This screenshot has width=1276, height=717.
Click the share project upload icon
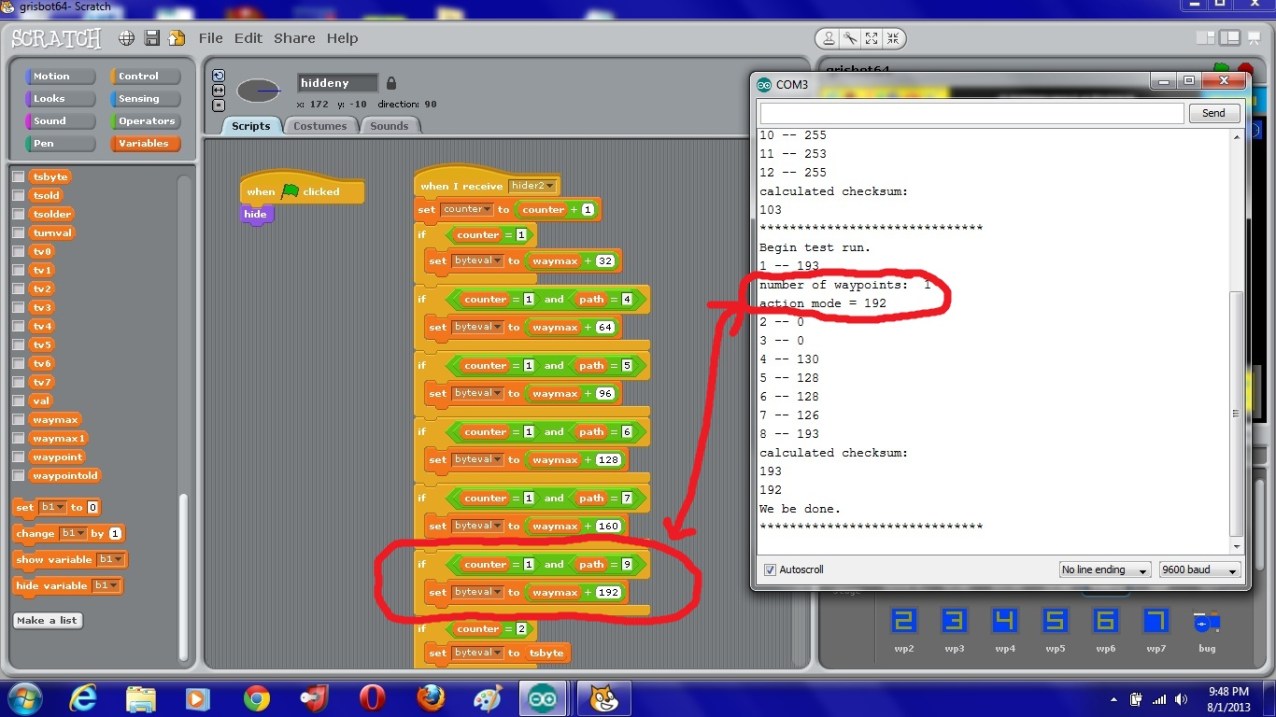pos(177,38)
